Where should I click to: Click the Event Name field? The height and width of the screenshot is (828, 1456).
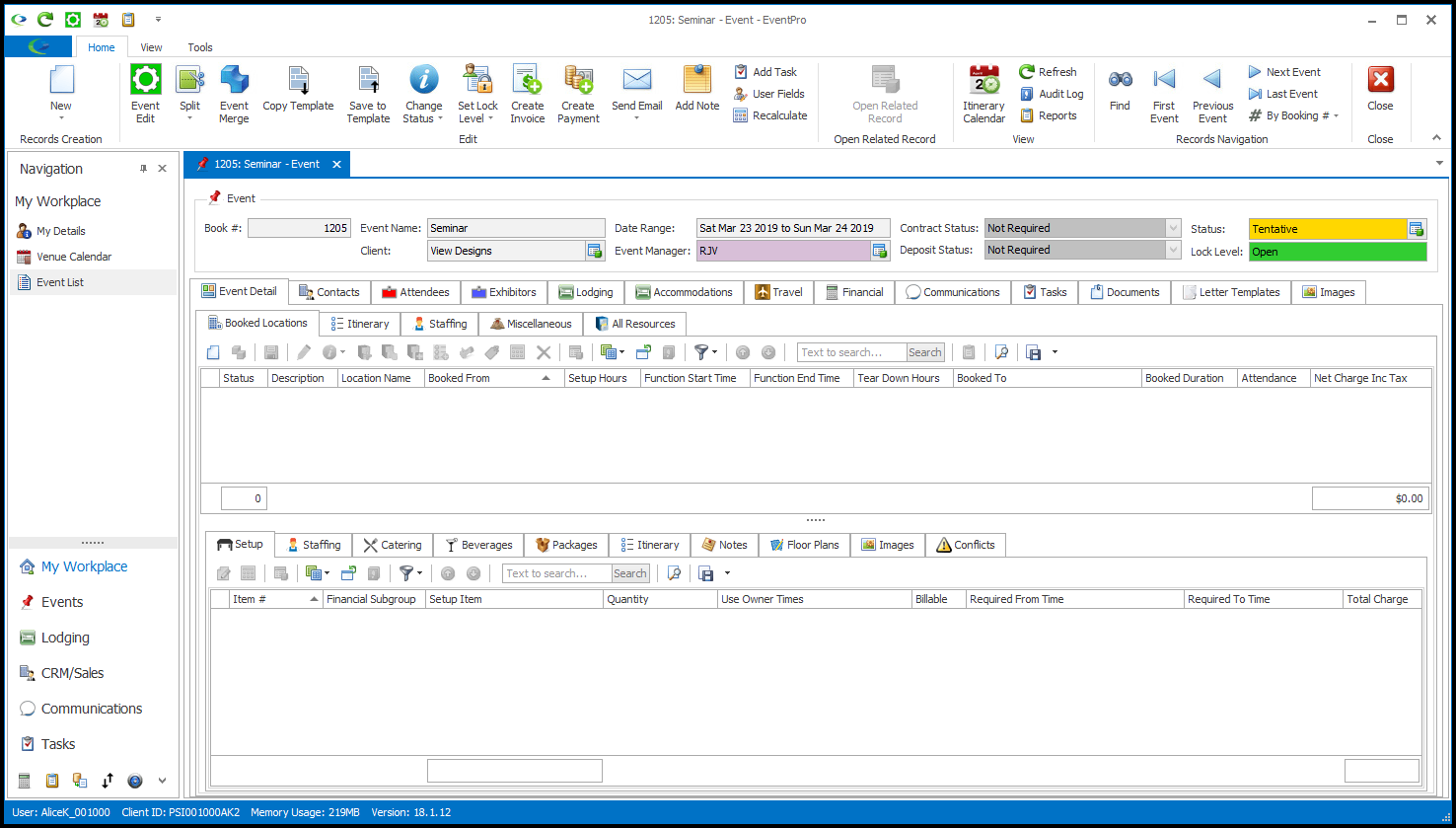(516, 228)
